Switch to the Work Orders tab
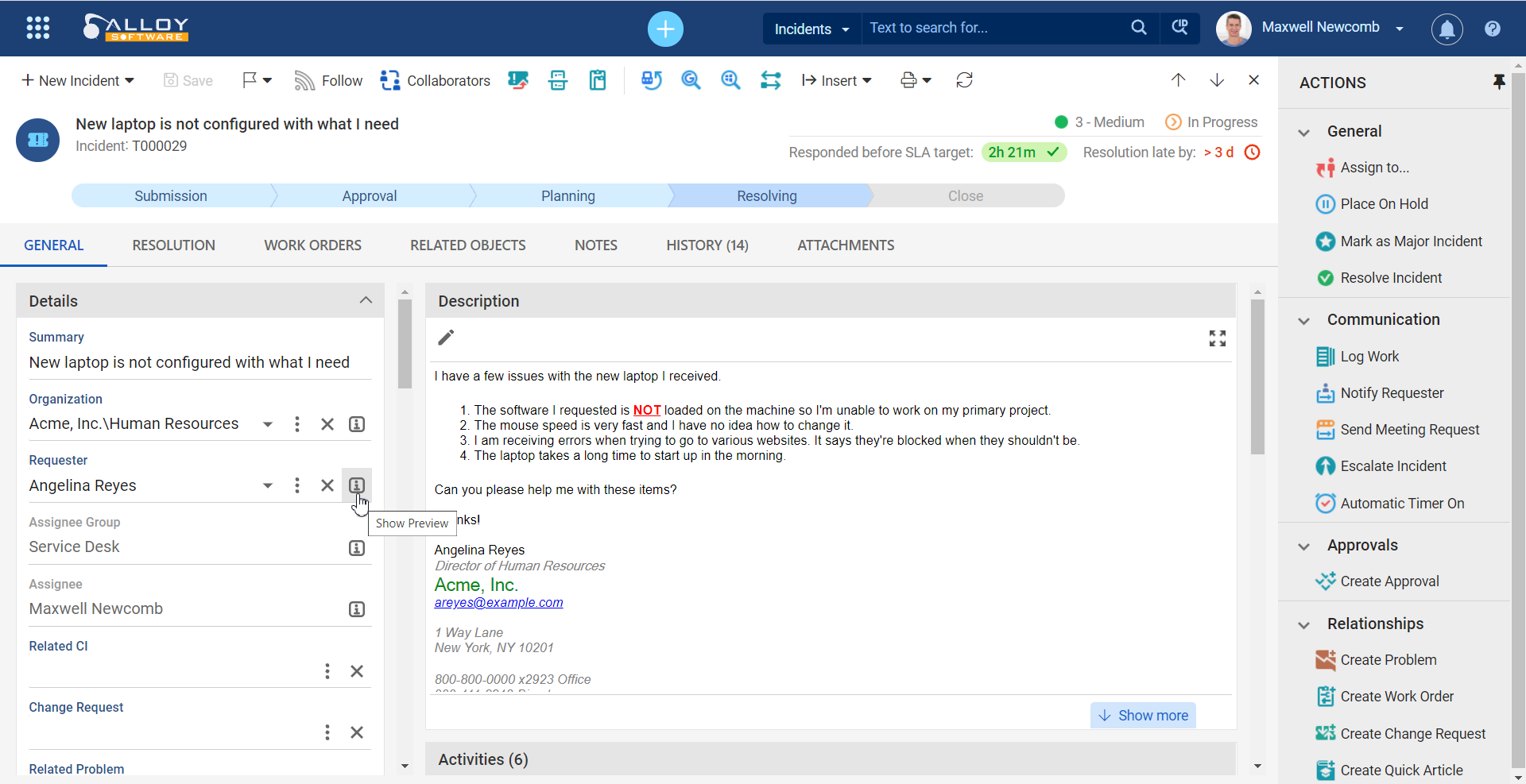Screen dimensions: 1526x784 tap(312, 245)
